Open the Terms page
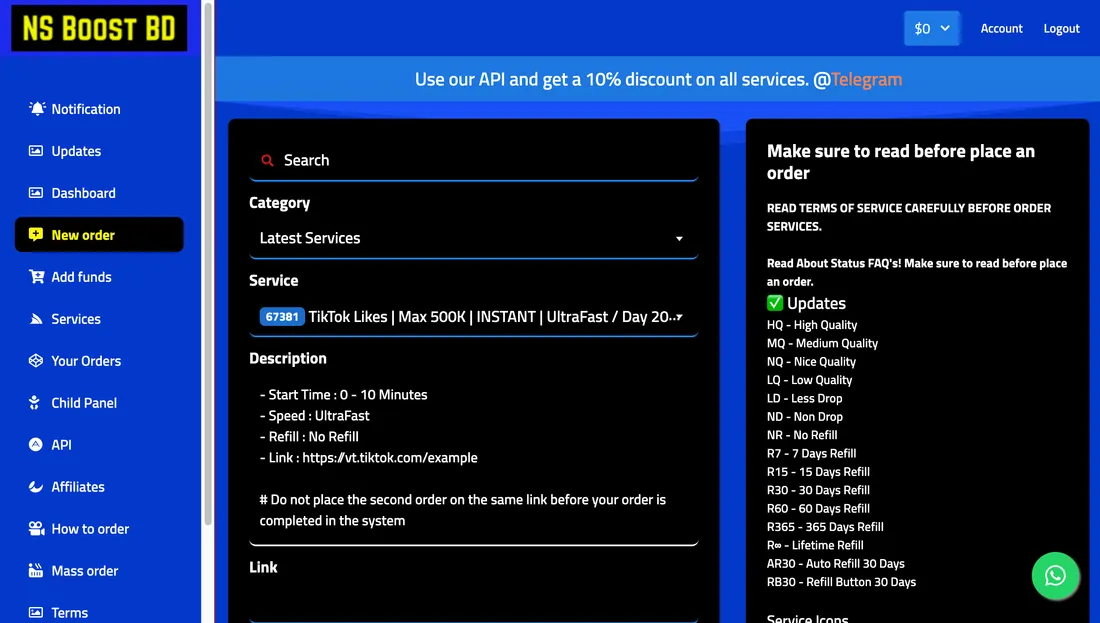The width and height of the screenshot is (1100, 623). pyautogui.click(x=69, y=612)
